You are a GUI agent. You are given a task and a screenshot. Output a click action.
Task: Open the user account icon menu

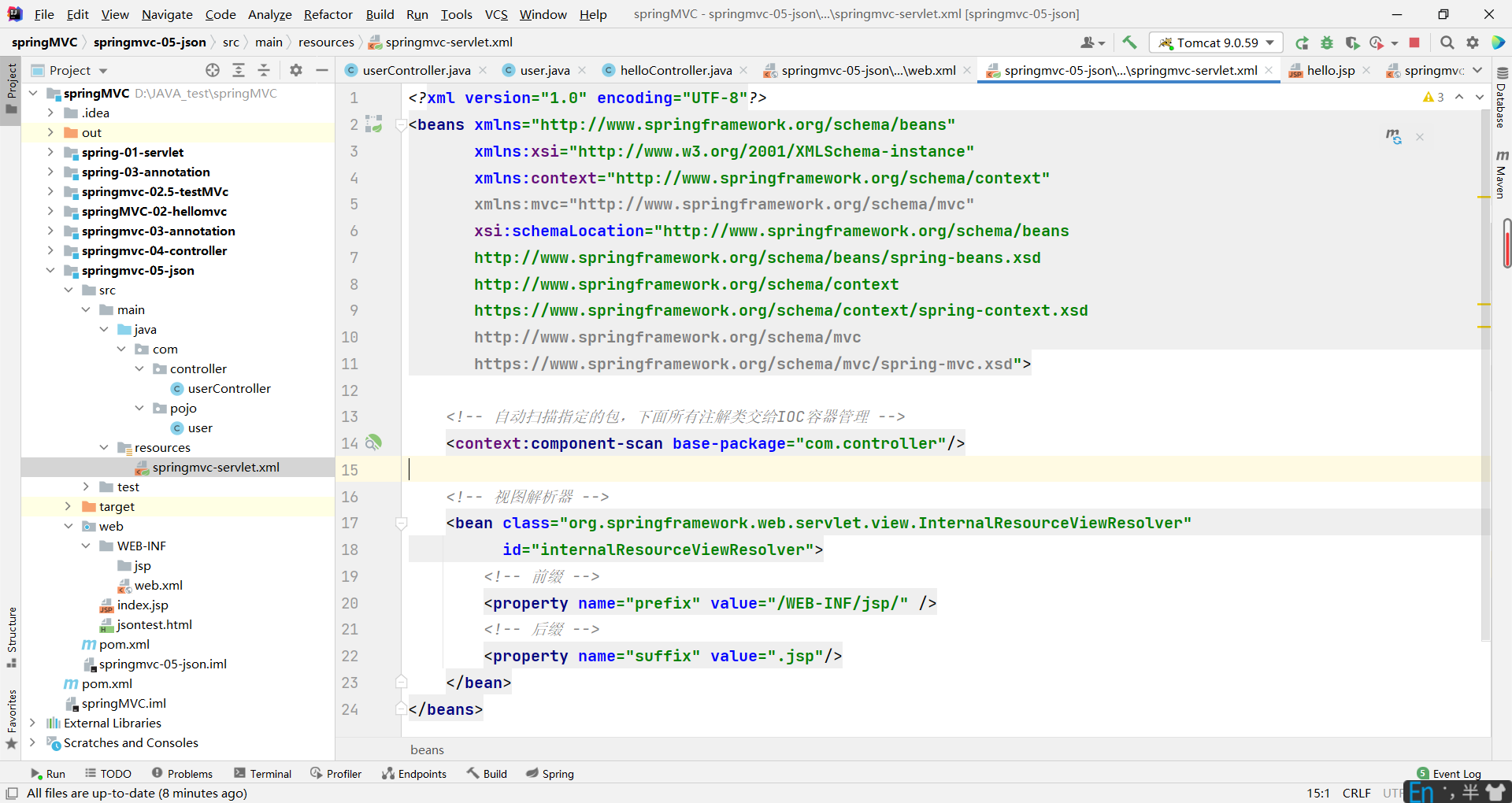1092,43
